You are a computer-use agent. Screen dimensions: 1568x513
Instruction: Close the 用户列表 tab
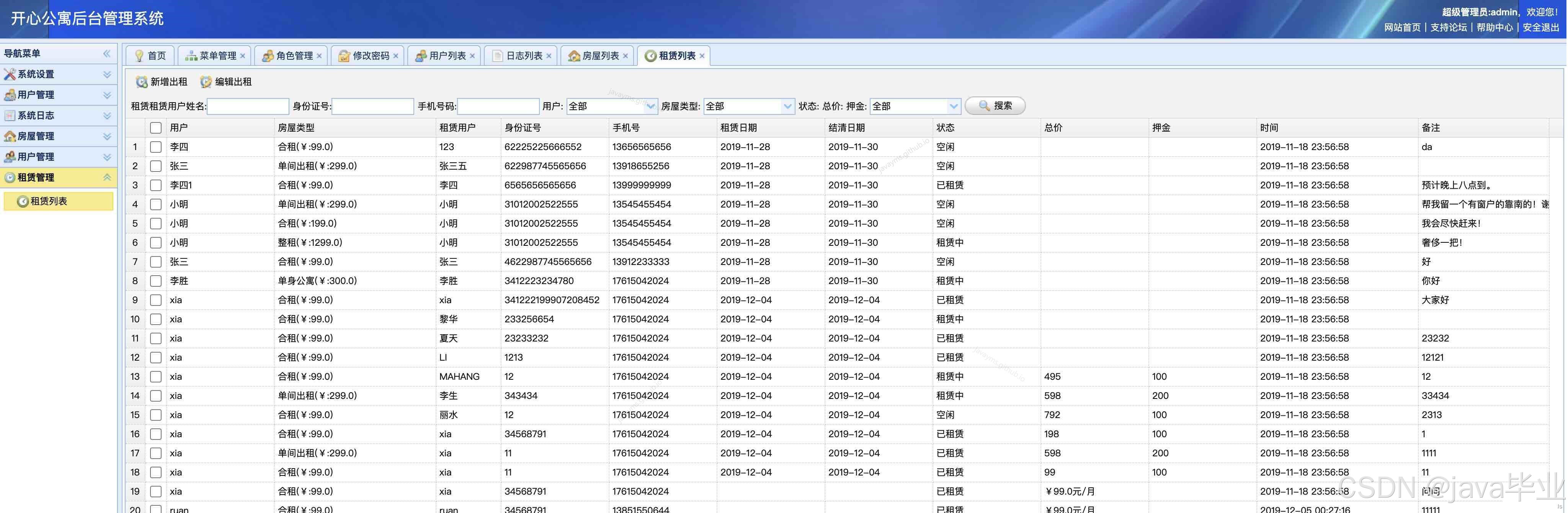[472, 56]
